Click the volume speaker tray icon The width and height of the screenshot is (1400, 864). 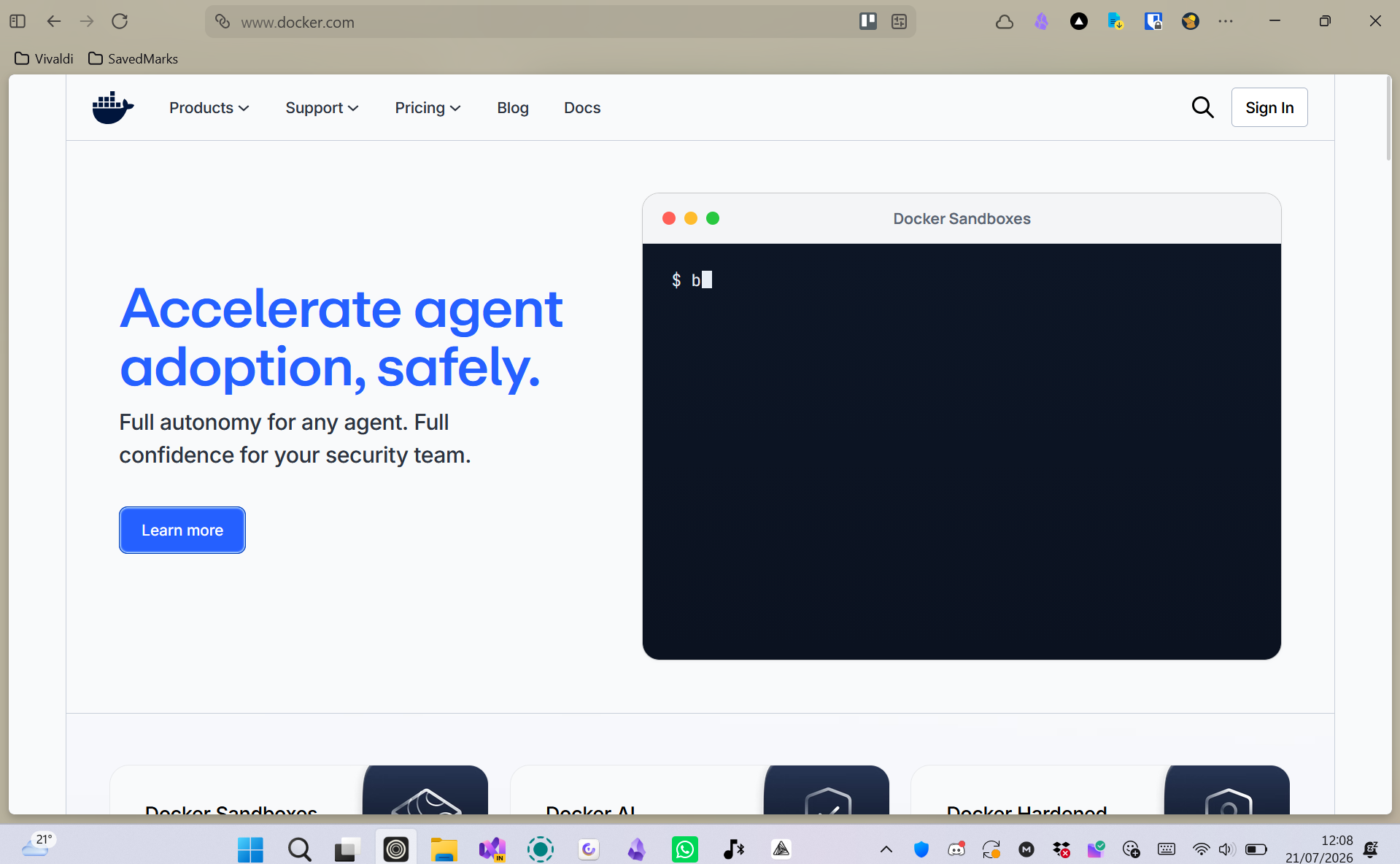[x=1226, y=849]
